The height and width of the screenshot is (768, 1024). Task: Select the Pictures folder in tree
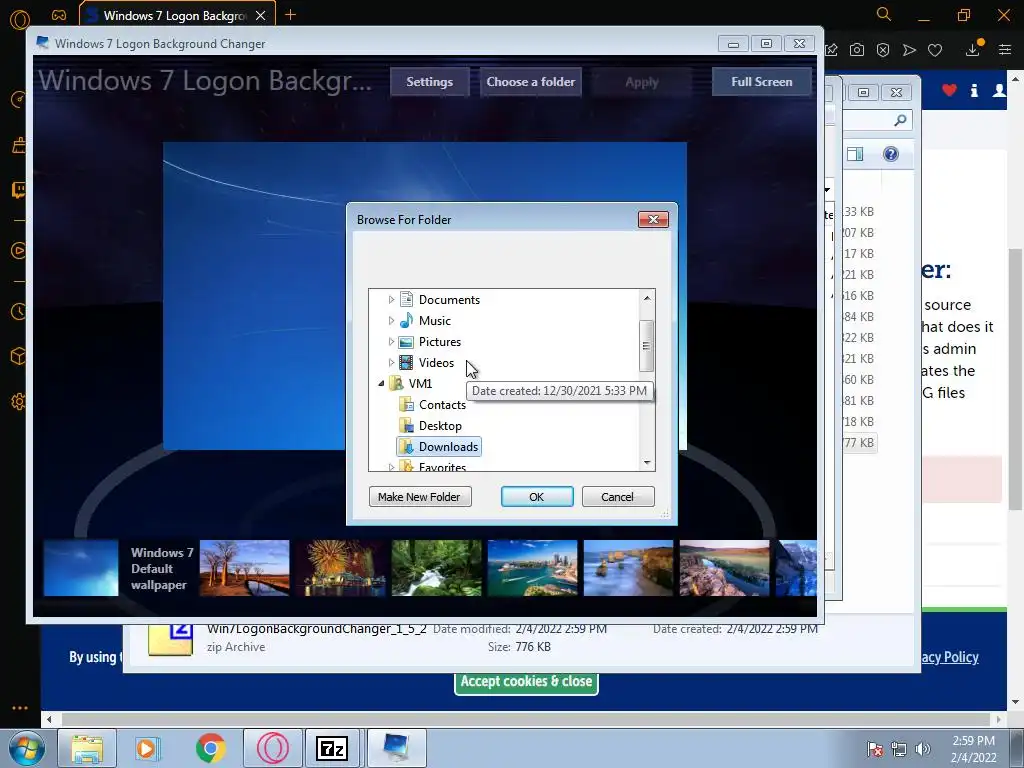point(440,342)
